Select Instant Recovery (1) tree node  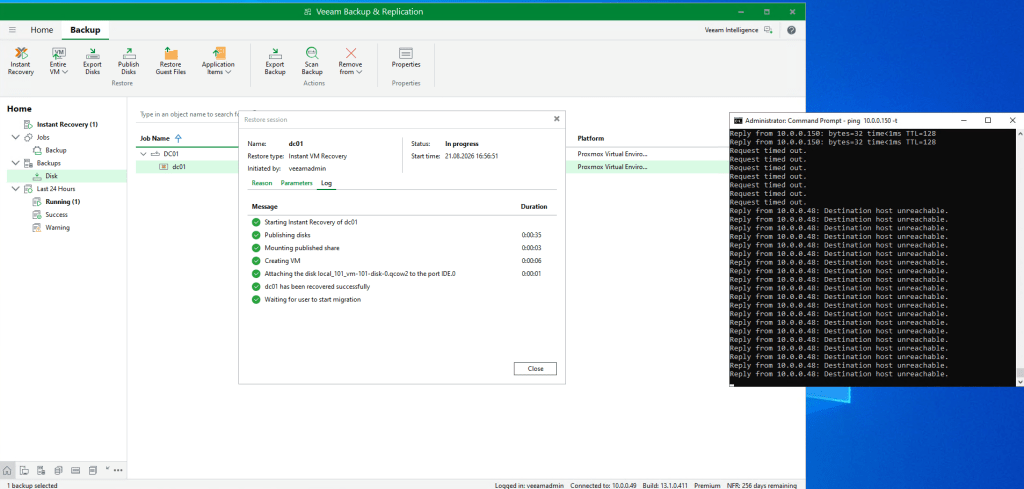point(67,124)
